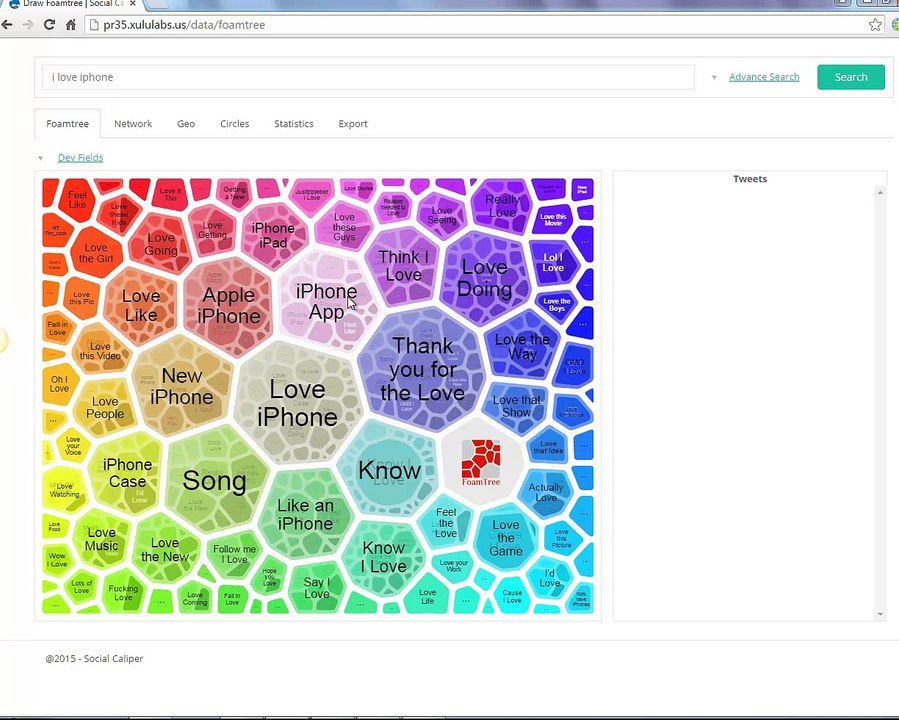
Task: Open the Export tab
Action: 353,123
